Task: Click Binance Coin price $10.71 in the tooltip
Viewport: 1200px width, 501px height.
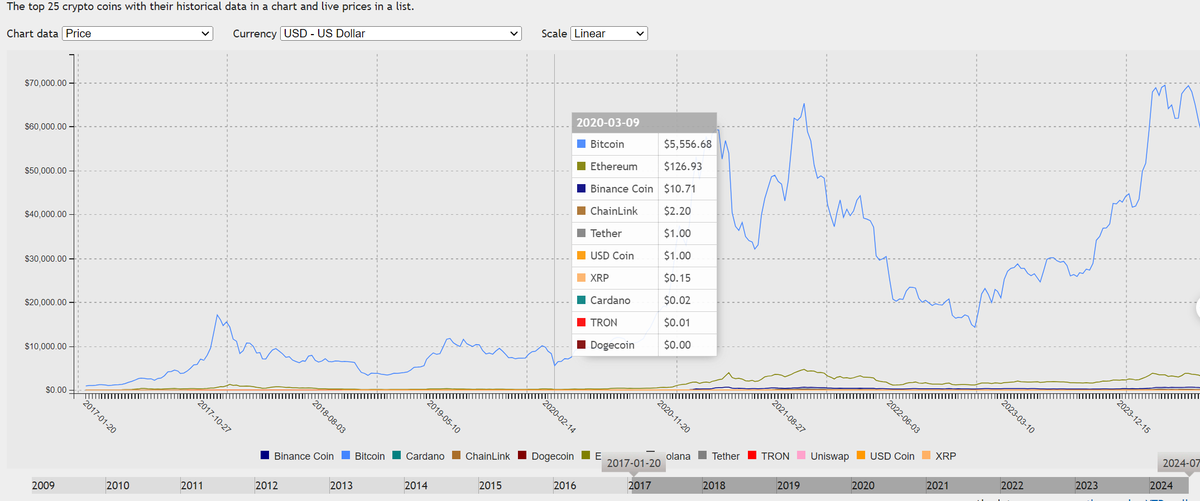Action: click(680, 188)
